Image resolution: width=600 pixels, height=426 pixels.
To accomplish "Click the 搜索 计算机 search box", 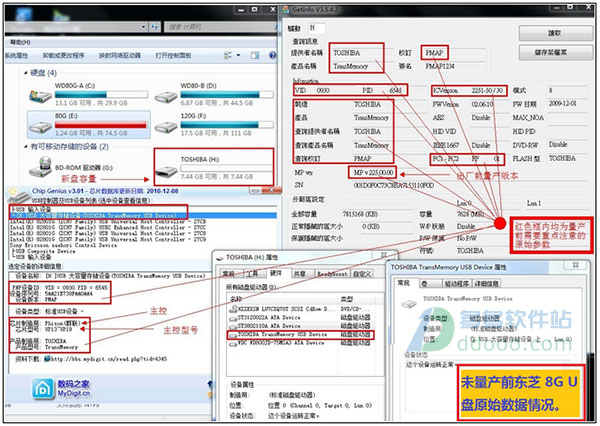I will pos(221,27).
